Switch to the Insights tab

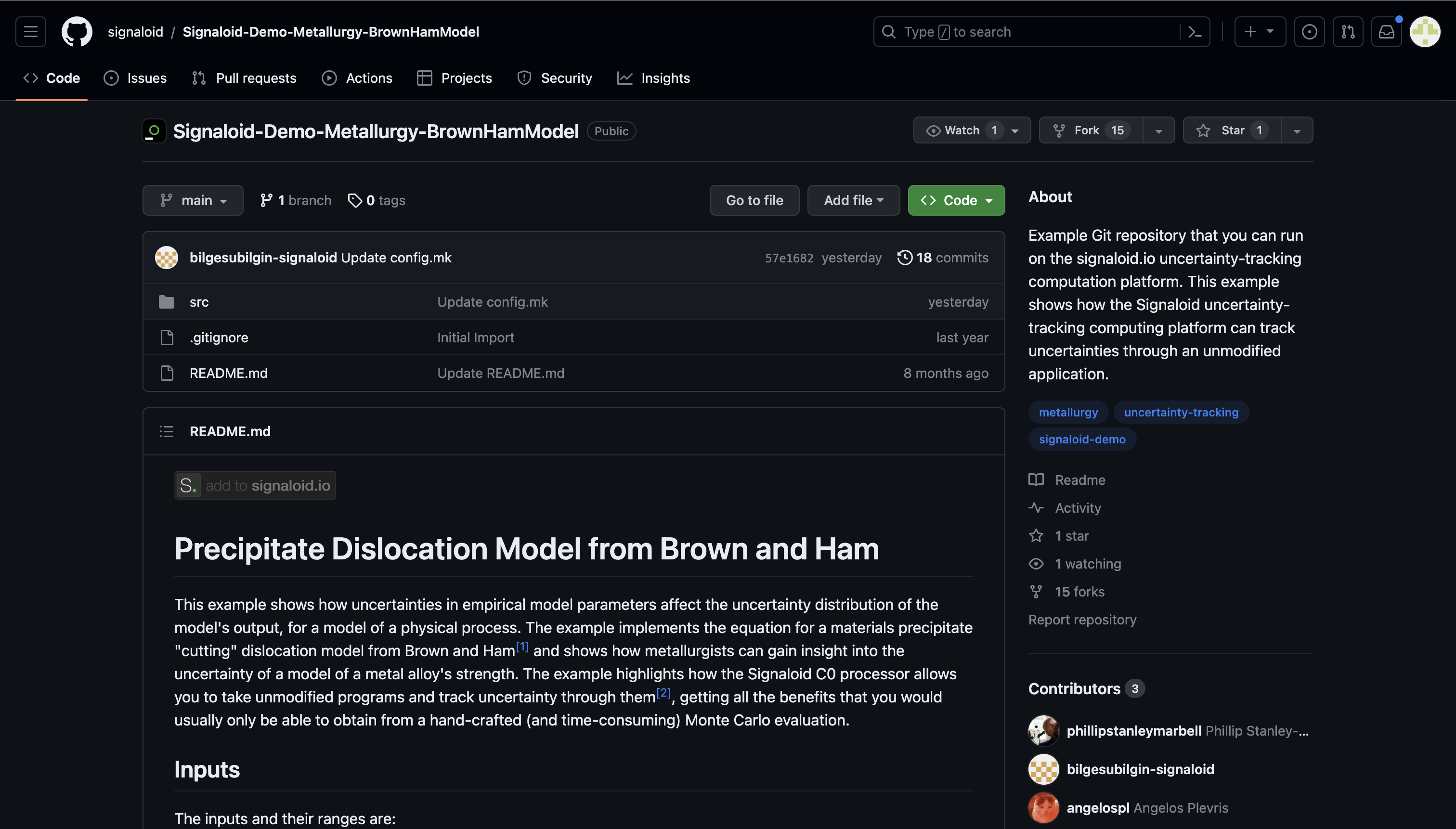[654, 78]
